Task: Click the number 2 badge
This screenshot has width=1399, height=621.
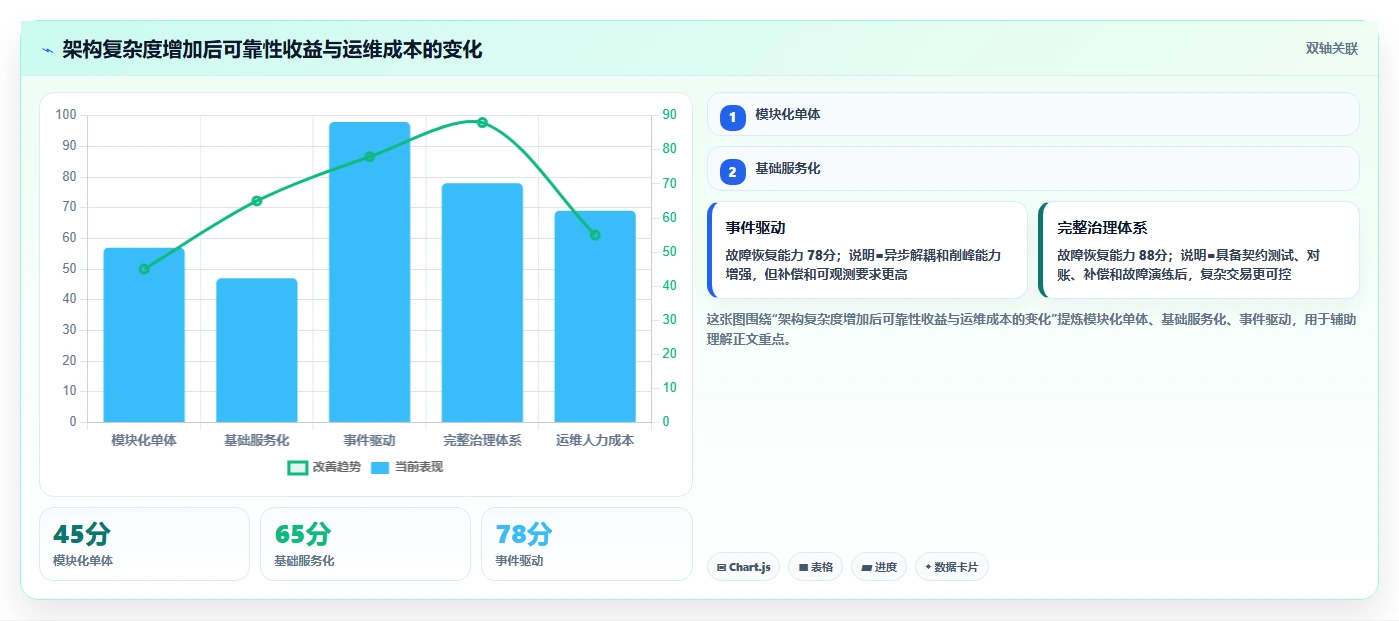Action: coord(732,172)
